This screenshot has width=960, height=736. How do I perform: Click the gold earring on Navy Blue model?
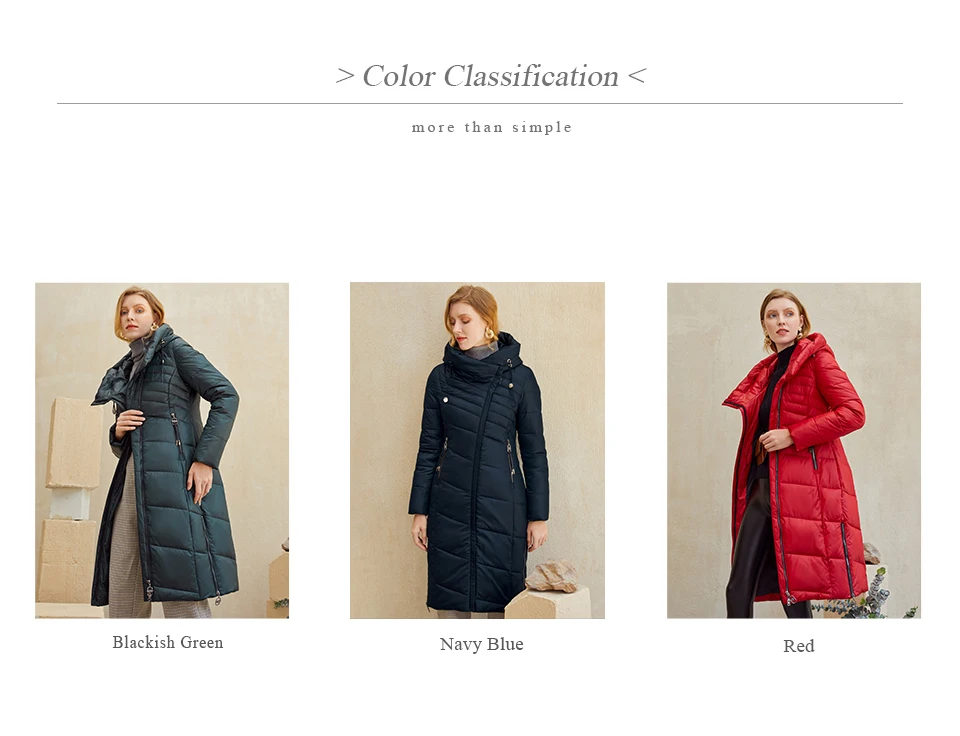[490, 334]
